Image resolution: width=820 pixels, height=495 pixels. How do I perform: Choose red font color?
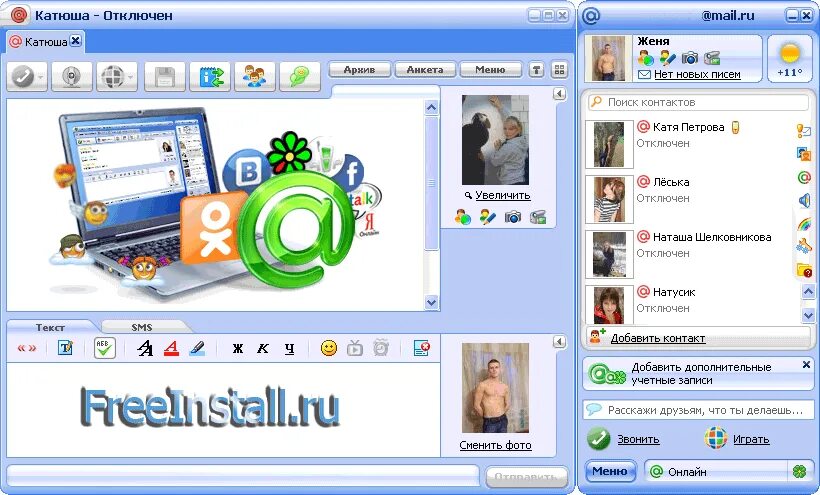172,348
